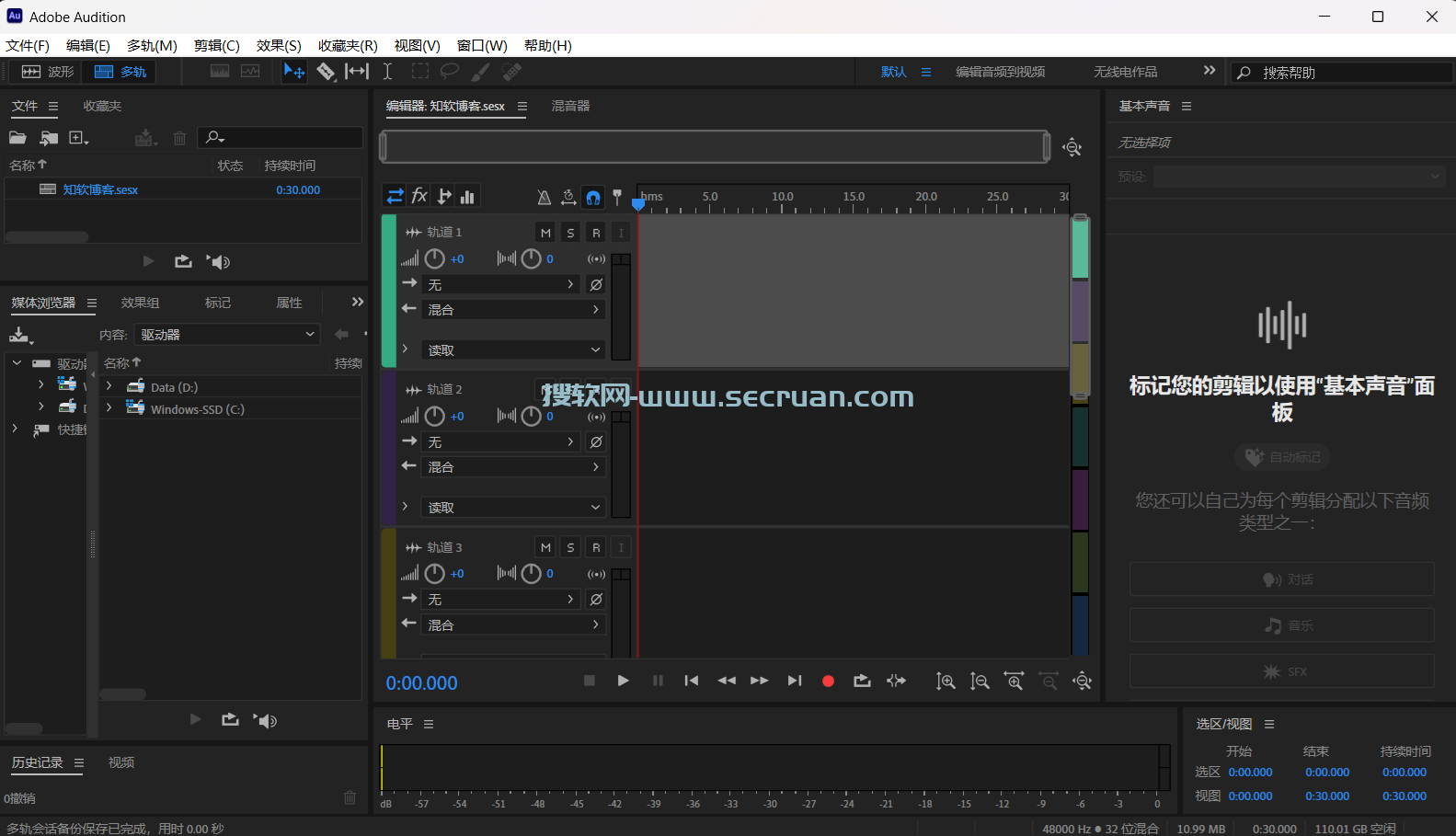Switch to 波形 waveform view

coord(48,72)
